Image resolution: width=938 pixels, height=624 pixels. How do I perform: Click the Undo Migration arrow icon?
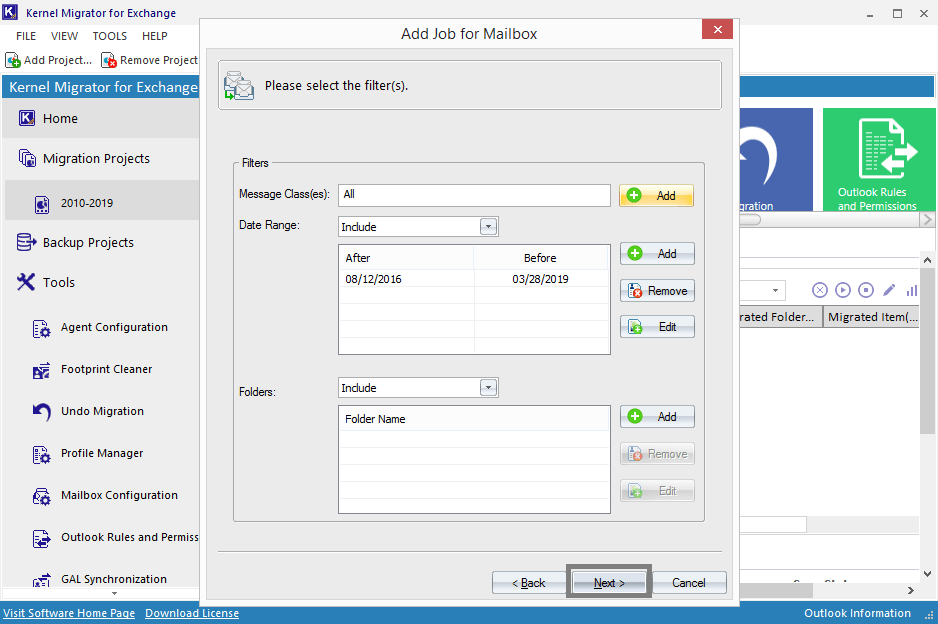click(x=41, y=412)
